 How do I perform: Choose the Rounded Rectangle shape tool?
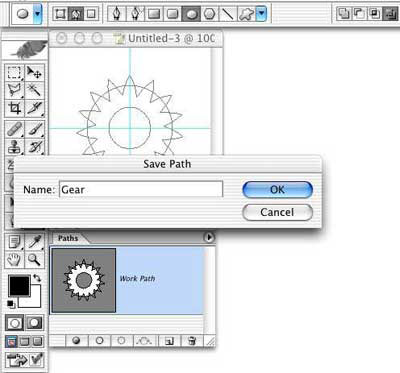[x=172, y=14]
